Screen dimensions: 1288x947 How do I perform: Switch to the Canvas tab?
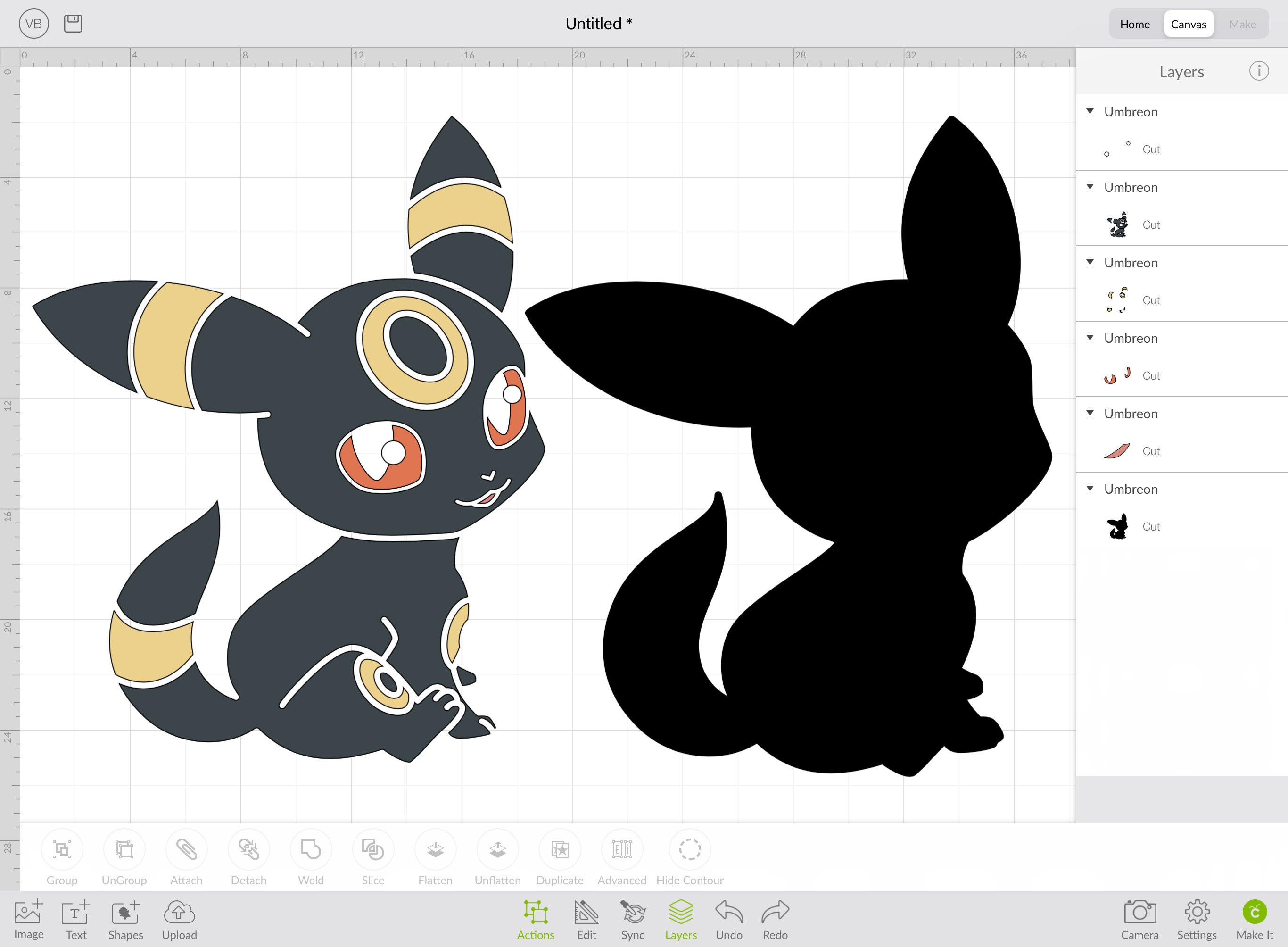coord(1189,24)
